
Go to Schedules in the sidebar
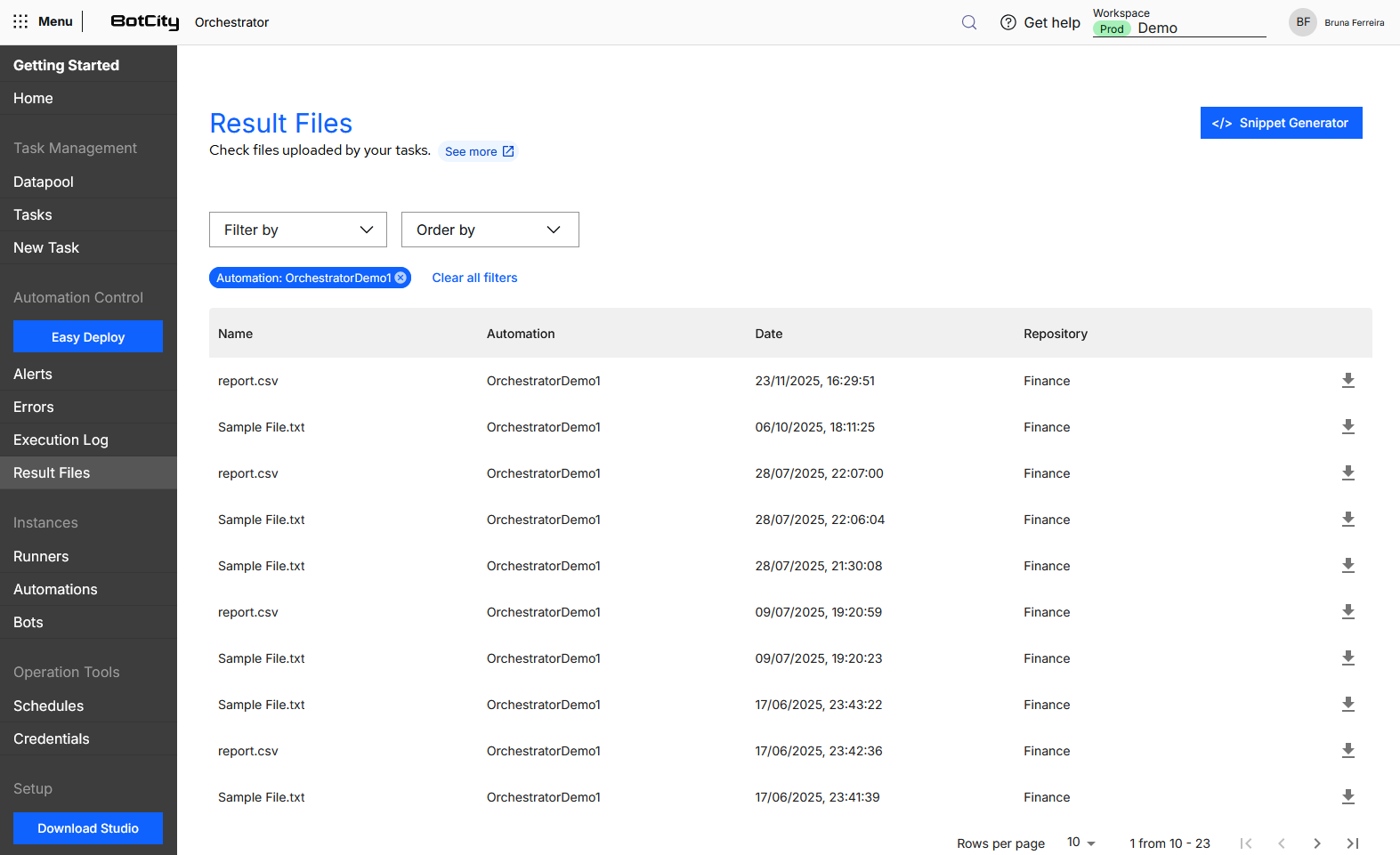48,706
